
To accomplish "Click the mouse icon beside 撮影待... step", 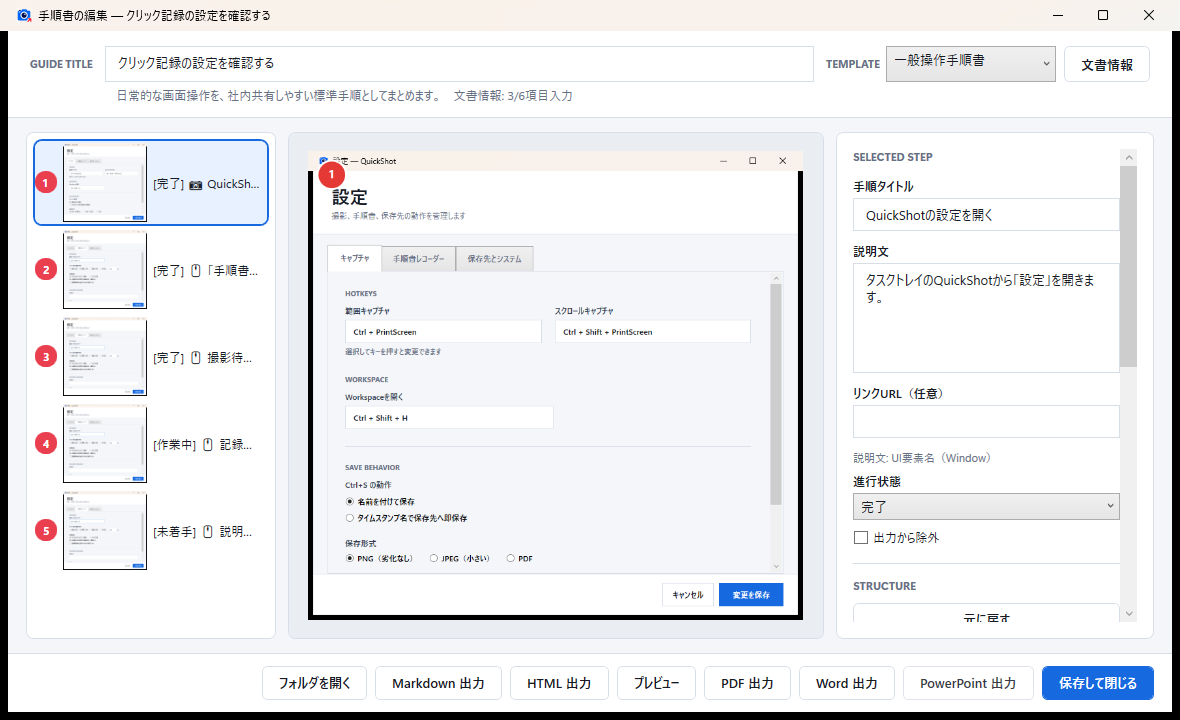I will tap(196, 358).
